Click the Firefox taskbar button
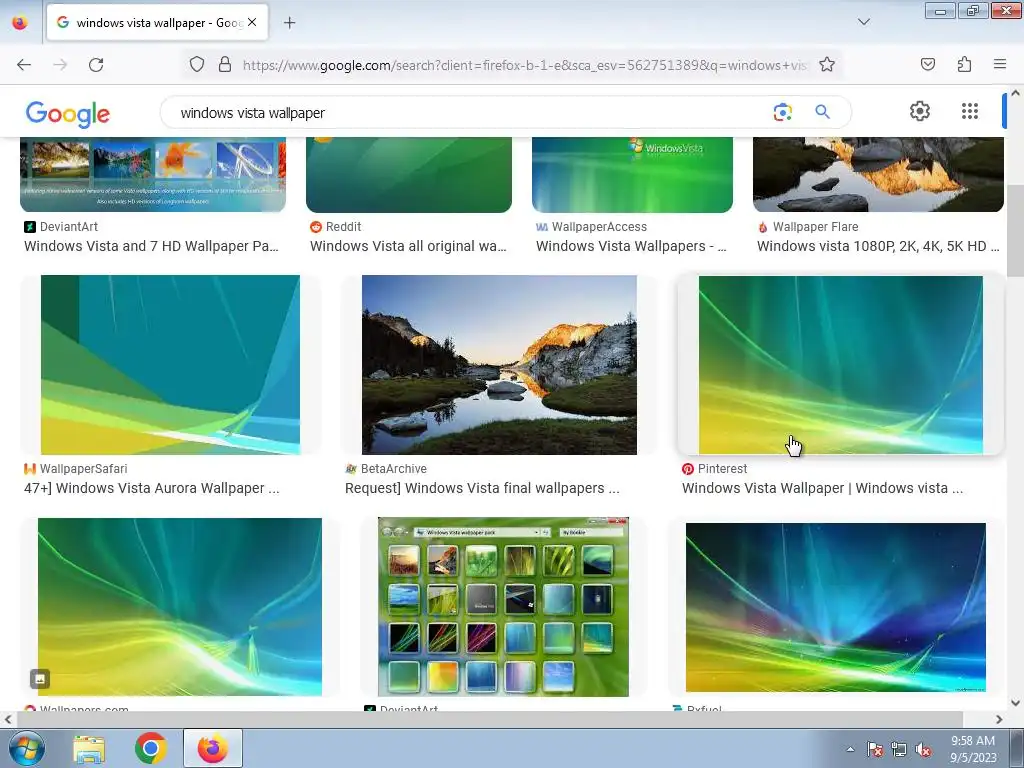This screenshot has height=768, width=1024. tap(213, 748)
